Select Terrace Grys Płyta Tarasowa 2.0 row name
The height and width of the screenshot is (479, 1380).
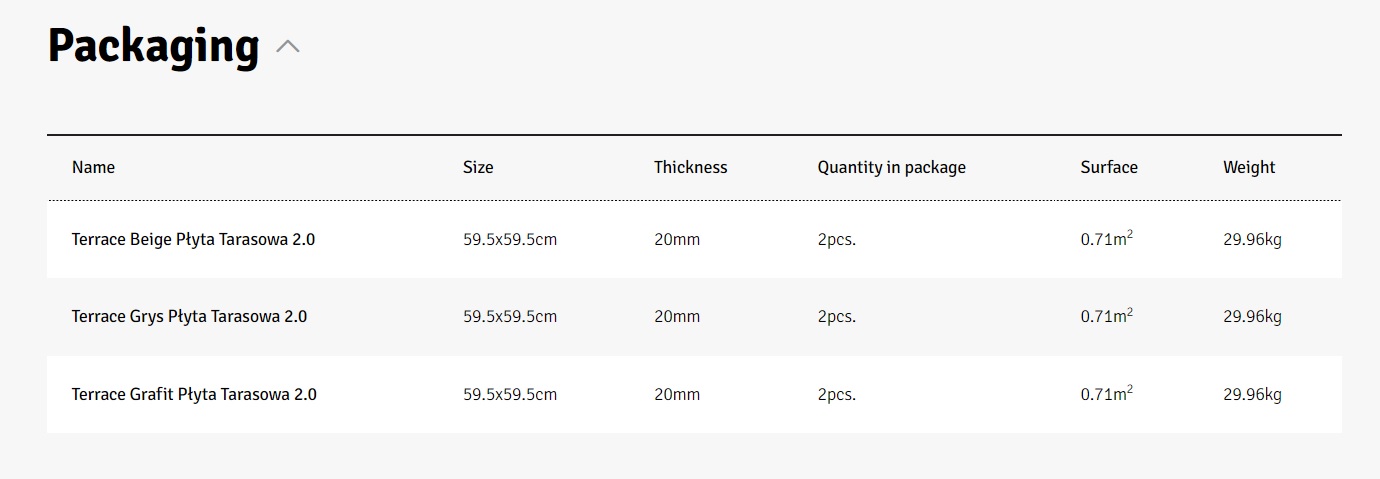(189, 316)
